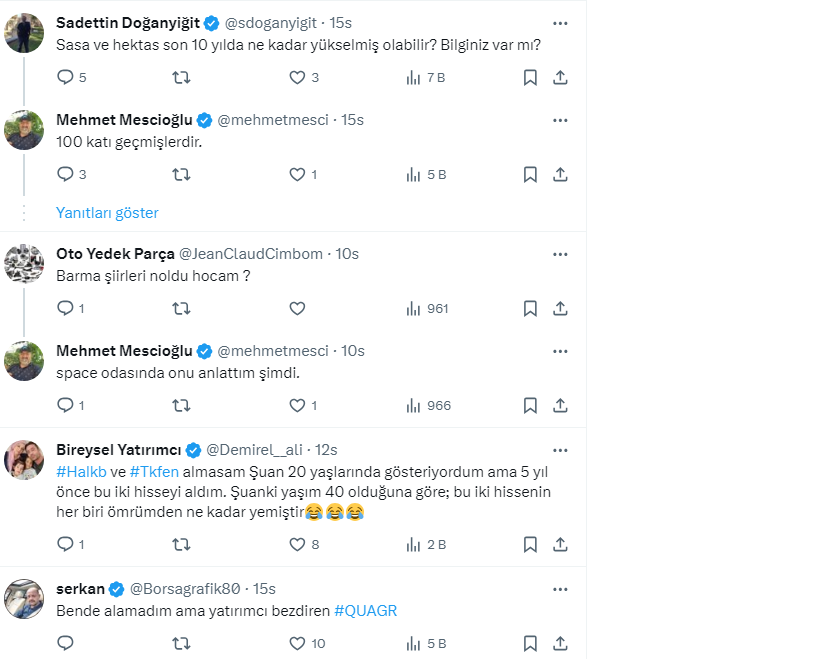Viewport: 837px width, 659px height.
Task: Bookmark the 'space odasında' reply
Action: 530,405
